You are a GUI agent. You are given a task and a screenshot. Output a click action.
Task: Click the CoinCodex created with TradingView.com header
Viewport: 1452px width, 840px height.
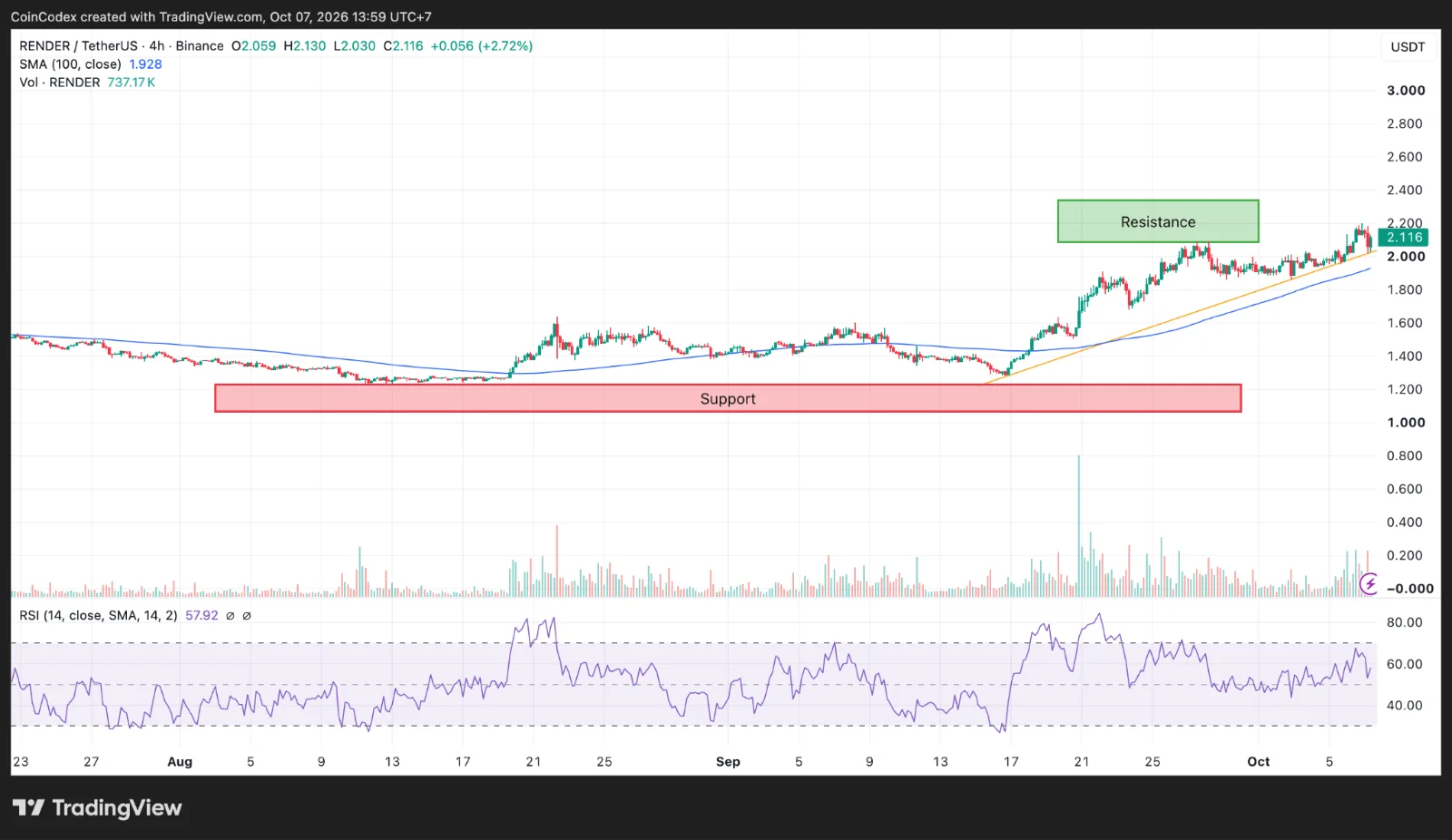click(x=221, y=16)
